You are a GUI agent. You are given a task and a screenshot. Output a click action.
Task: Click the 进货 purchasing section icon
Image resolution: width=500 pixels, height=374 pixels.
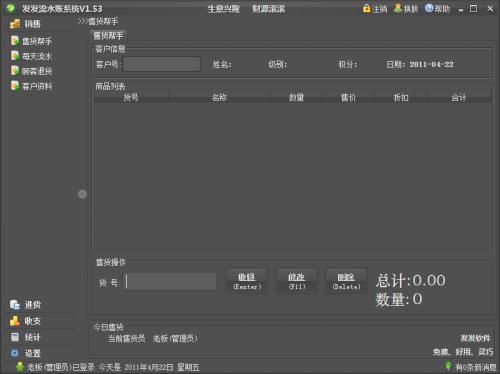(x=15, y=304)
